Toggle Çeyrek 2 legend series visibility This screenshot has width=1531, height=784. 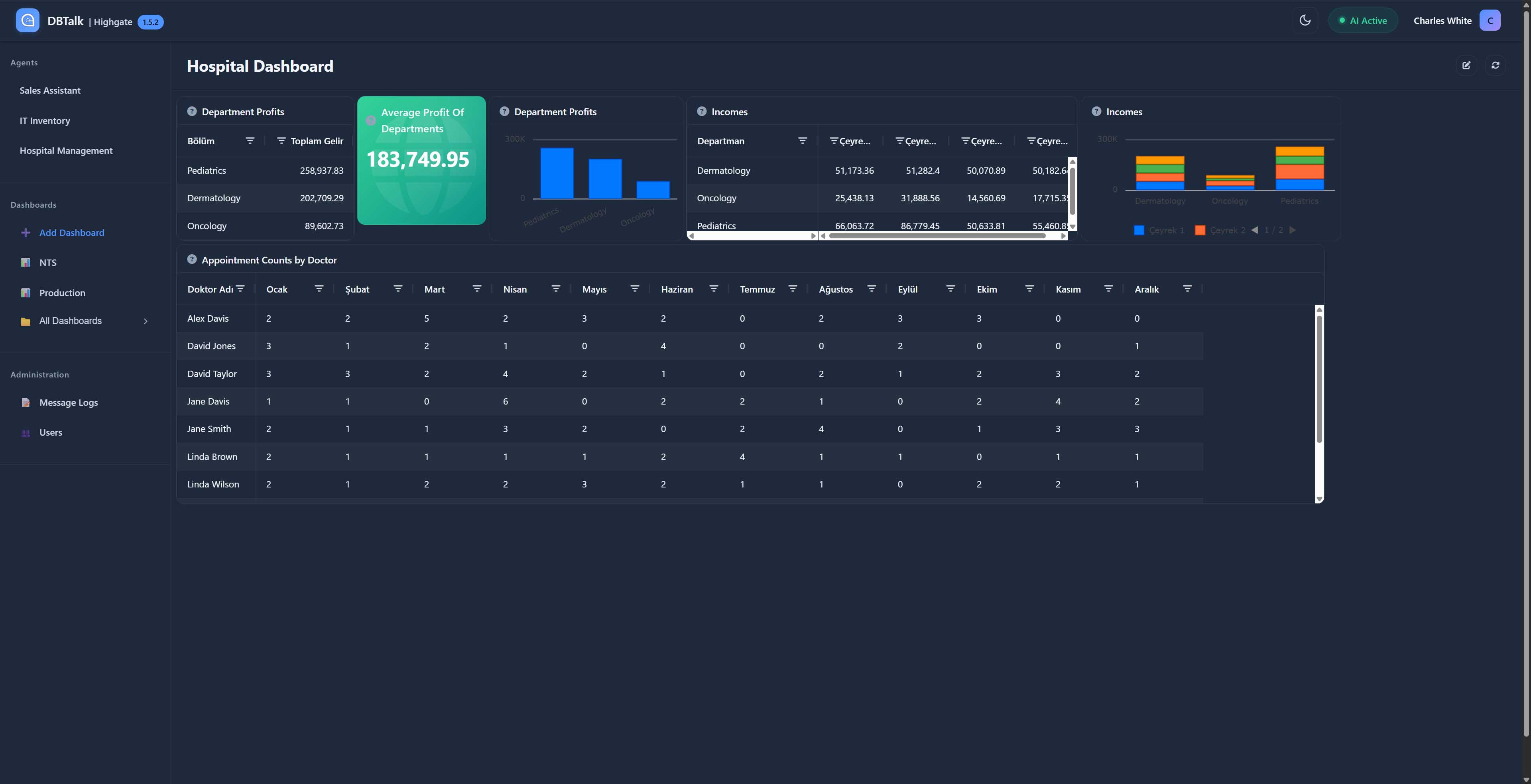tap(1220, 230)
